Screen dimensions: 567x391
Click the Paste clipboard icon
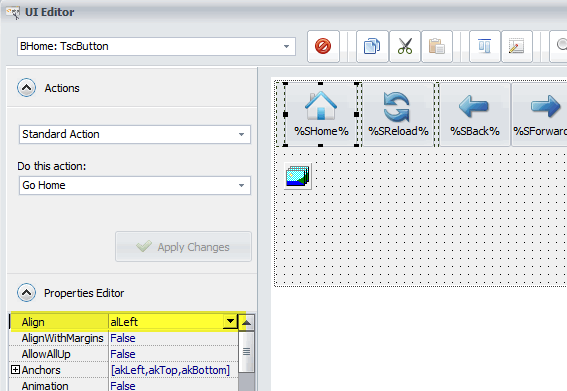(x=436, y=46)
